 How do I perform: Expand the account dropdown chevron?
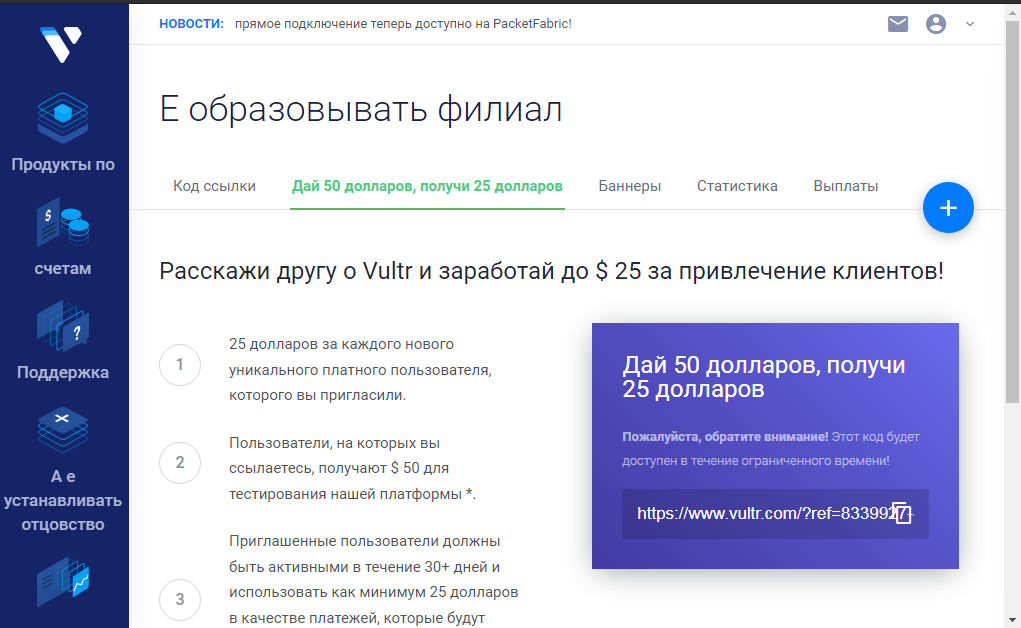point(970,24)
